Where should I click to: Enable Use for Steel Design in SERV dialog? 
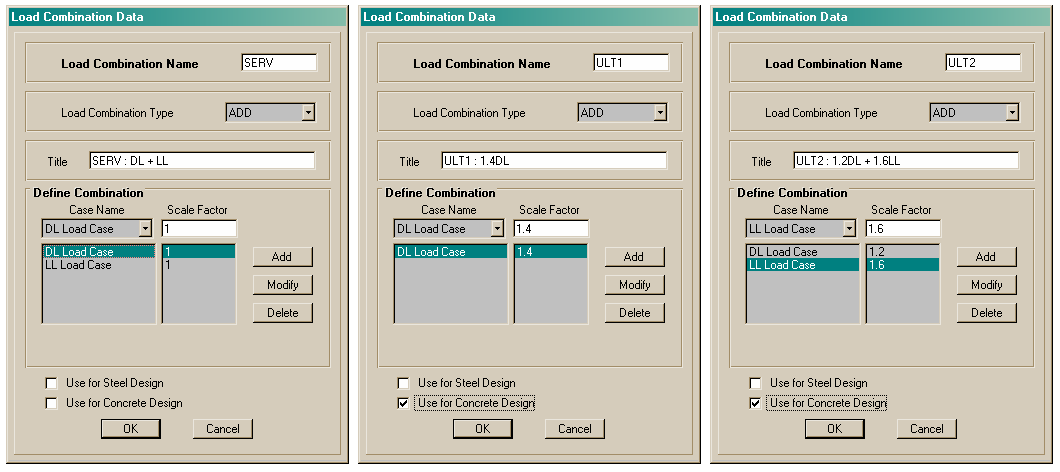point(51,383)
